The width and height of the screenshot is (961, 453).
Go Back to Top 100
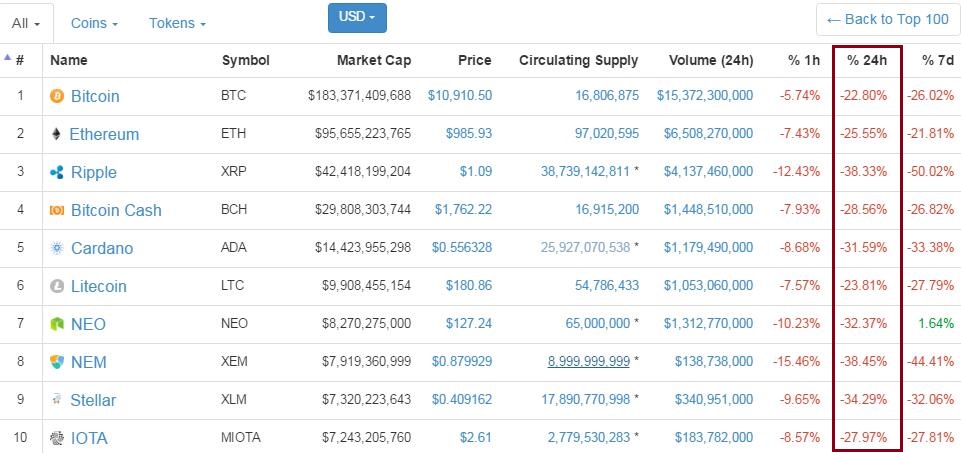pos(887,19)
